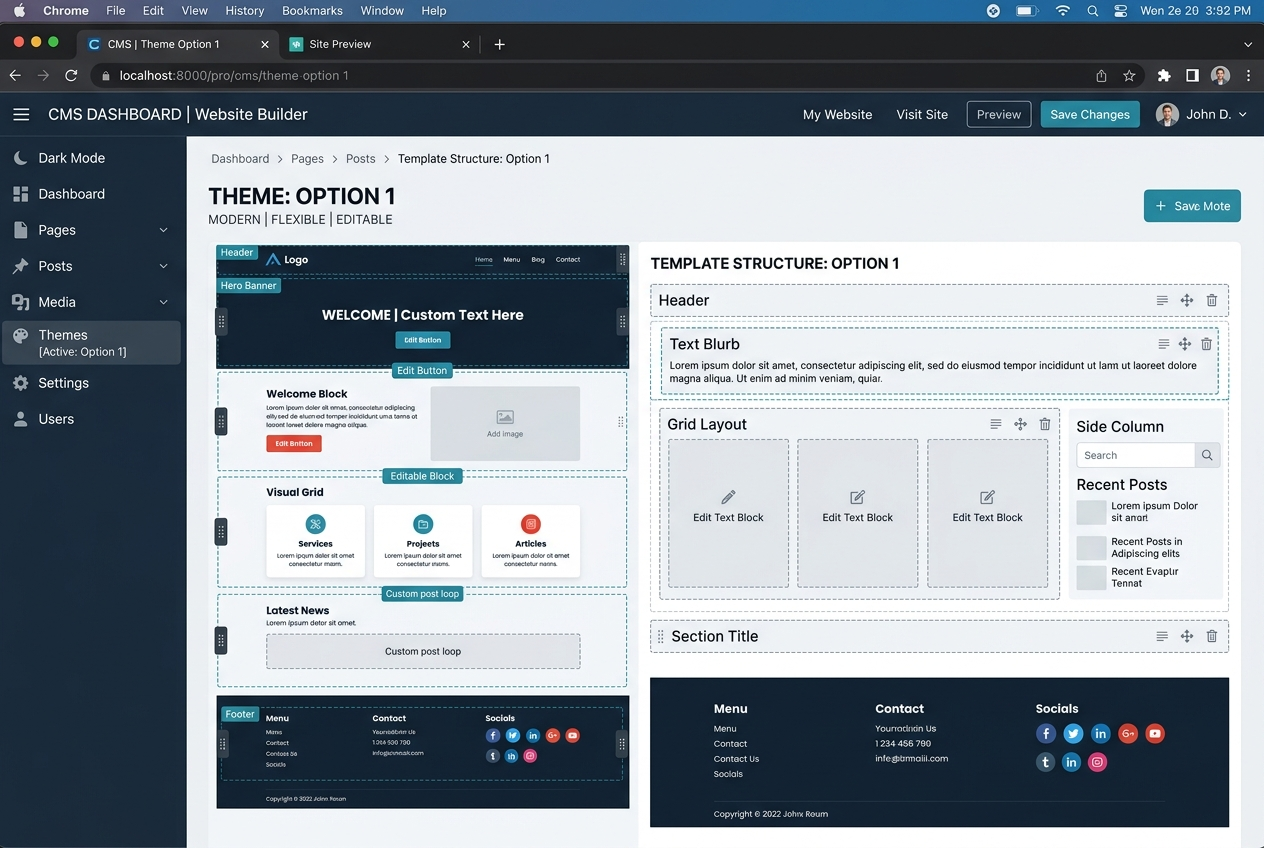This screenshot has height=848, width=1264.
Task: Click the Add image placeholder in Welcome Block
Action: click(x=505, y=424)
